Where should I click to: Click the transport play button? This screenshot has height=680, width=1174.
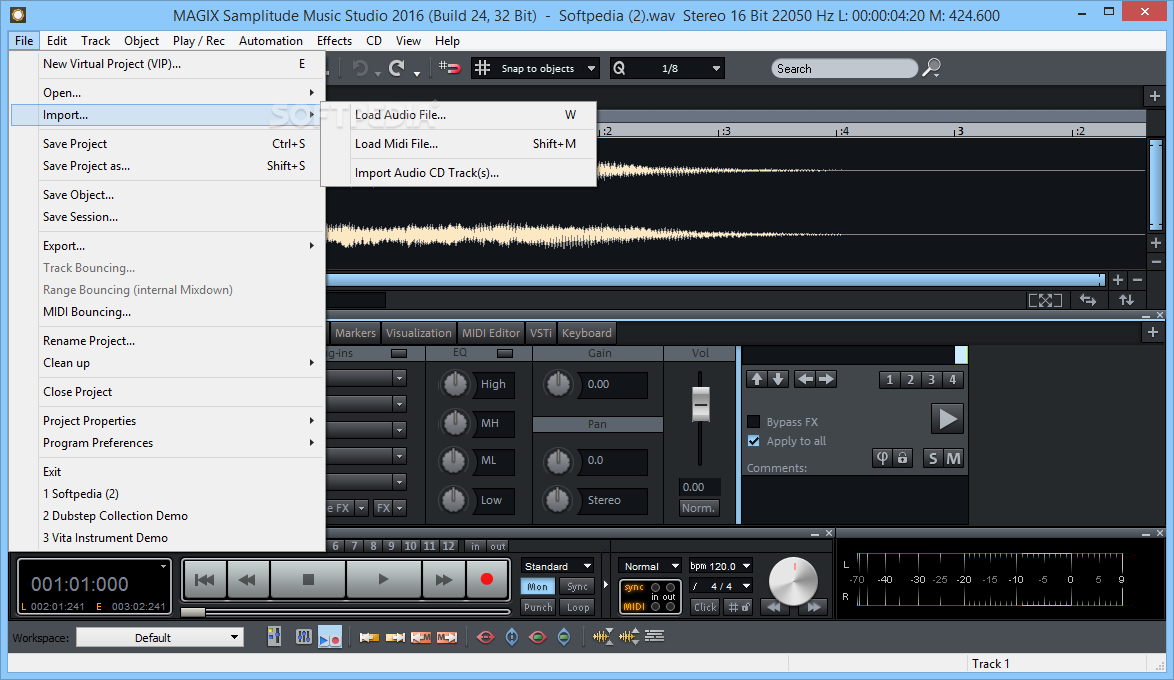coord(383,579)
